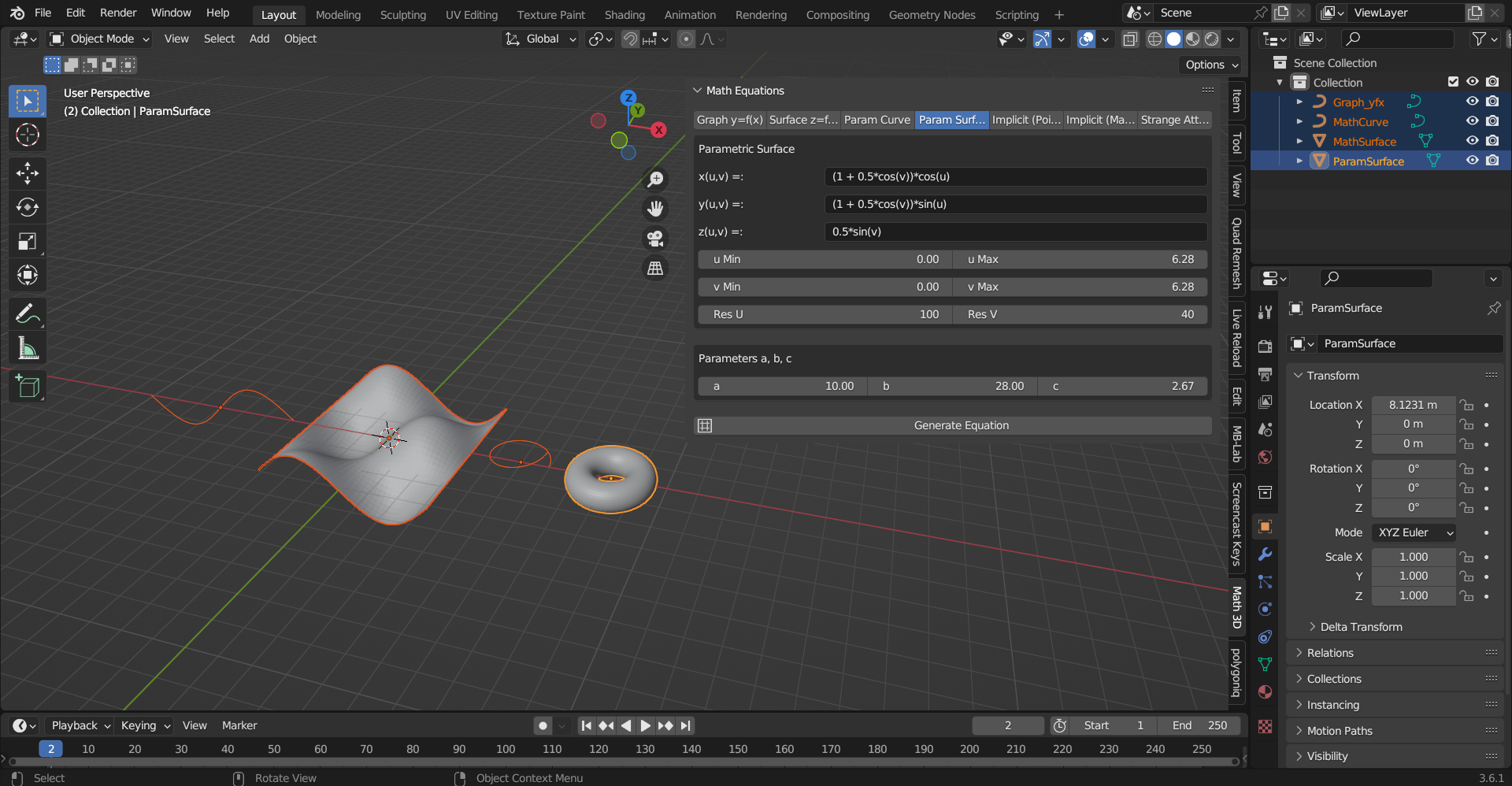Viewport: 1512px width, 786px height.
Task: Select the Move tool in the toolbar
Action: tap(28, 173)
